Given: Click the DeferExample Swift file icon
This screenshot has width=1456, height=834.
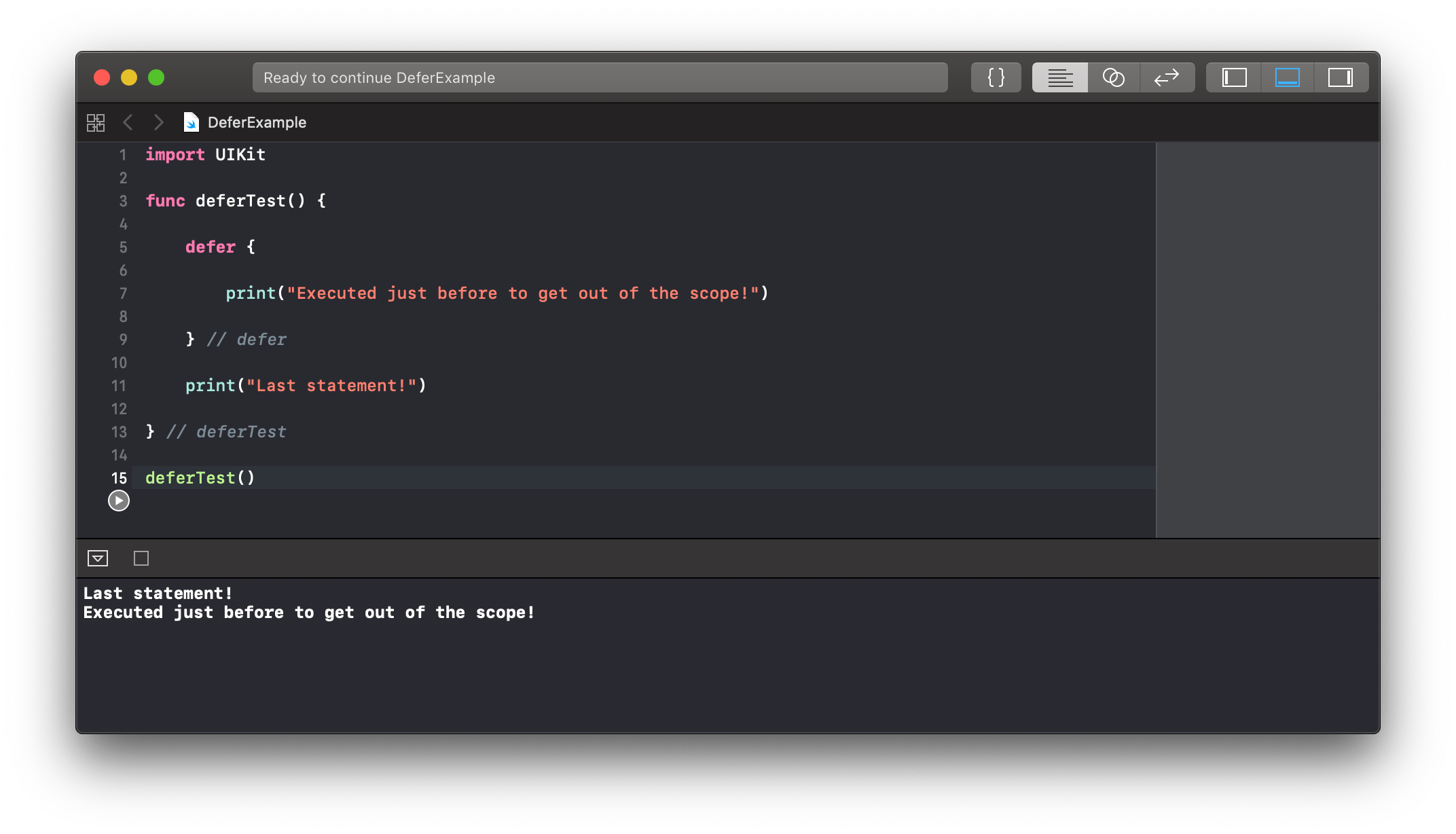Looking at the screenshot, I should [192, 122].
